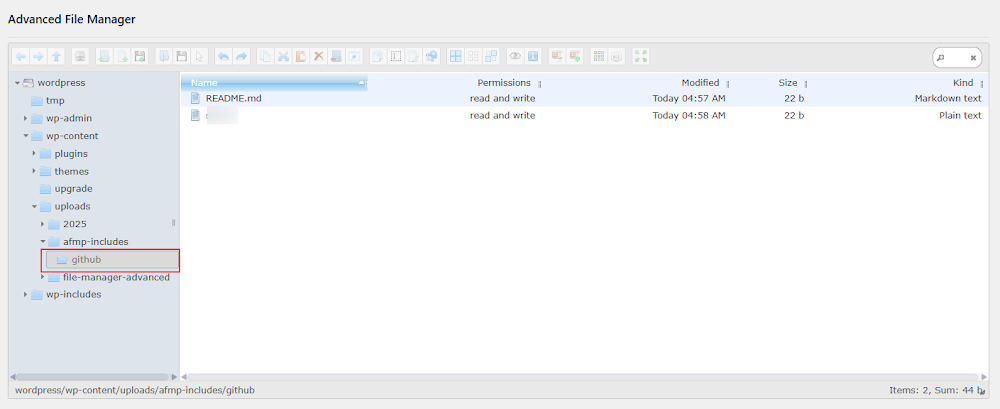Viewport: 1000px width, 409px height.
Task: Click the Select all grid icon
Action: (455, 57)
